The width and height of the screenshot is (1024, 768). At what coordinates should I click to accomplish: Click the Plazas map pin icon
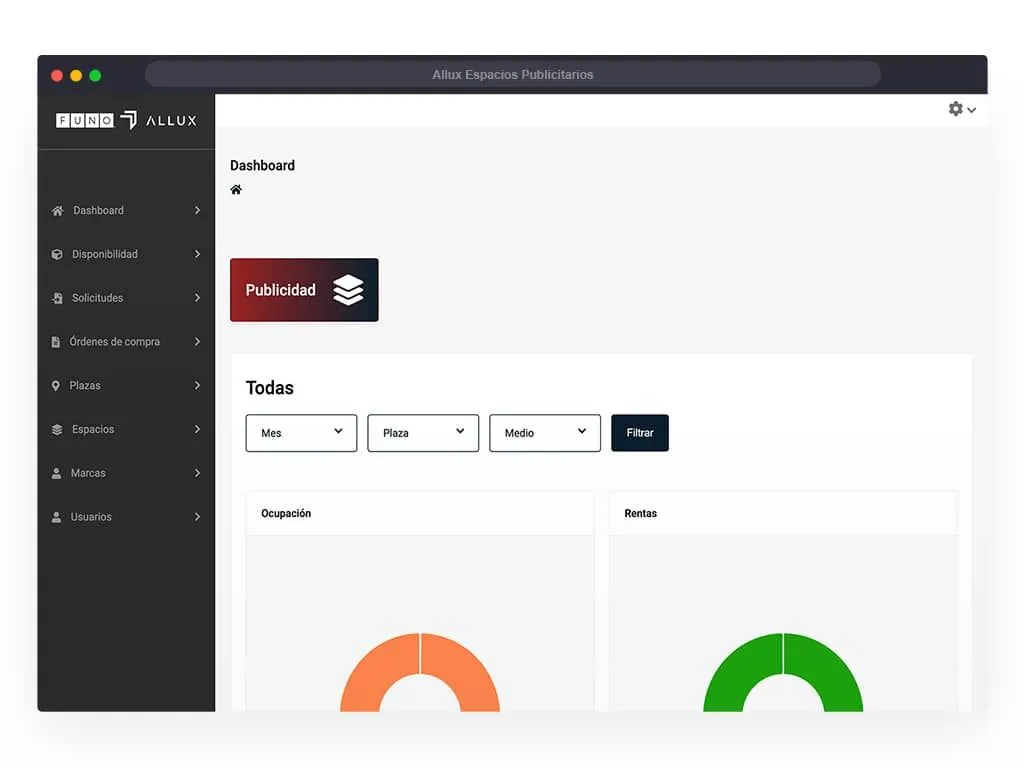(x=56, y=386)
